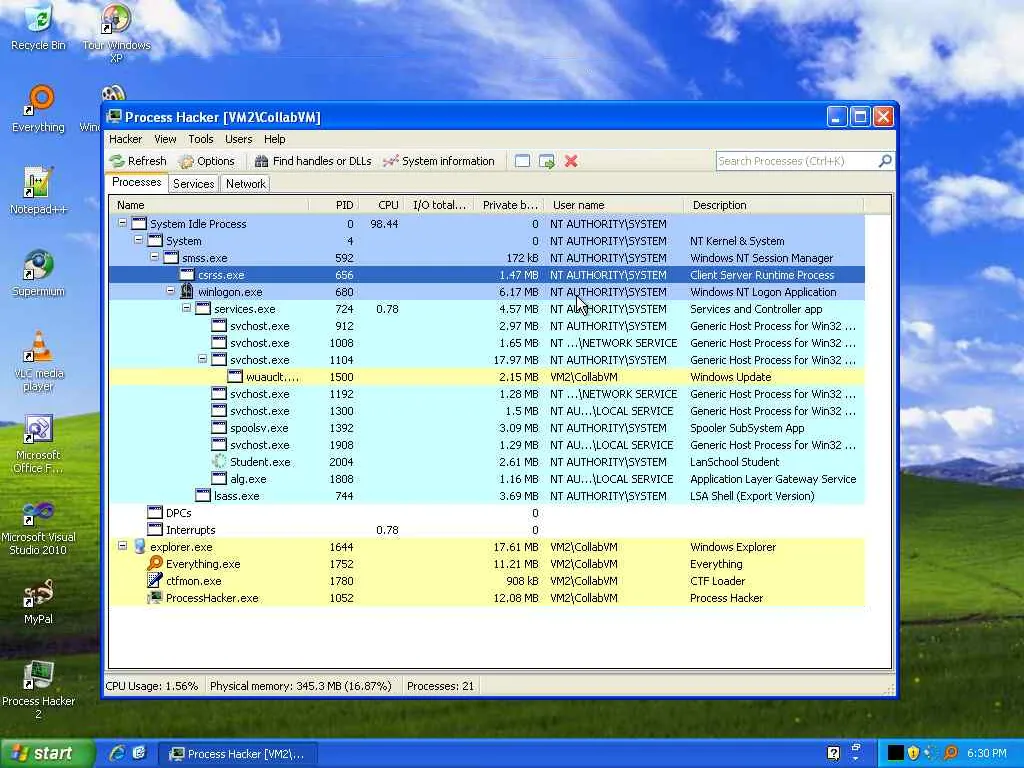The width and height of the screenshot is (1024, 768).
Task: Click the find window and thread icon
Action: point(547,161)
